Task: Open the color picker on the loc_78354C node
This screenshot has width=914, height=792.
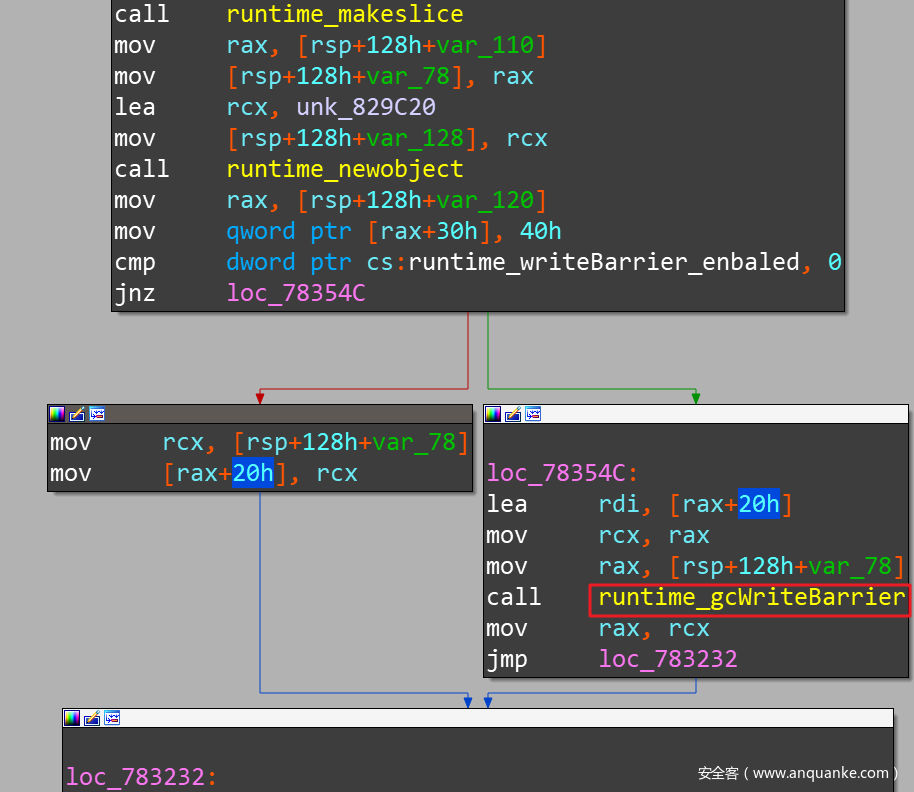Action: [x=493, y=414]
